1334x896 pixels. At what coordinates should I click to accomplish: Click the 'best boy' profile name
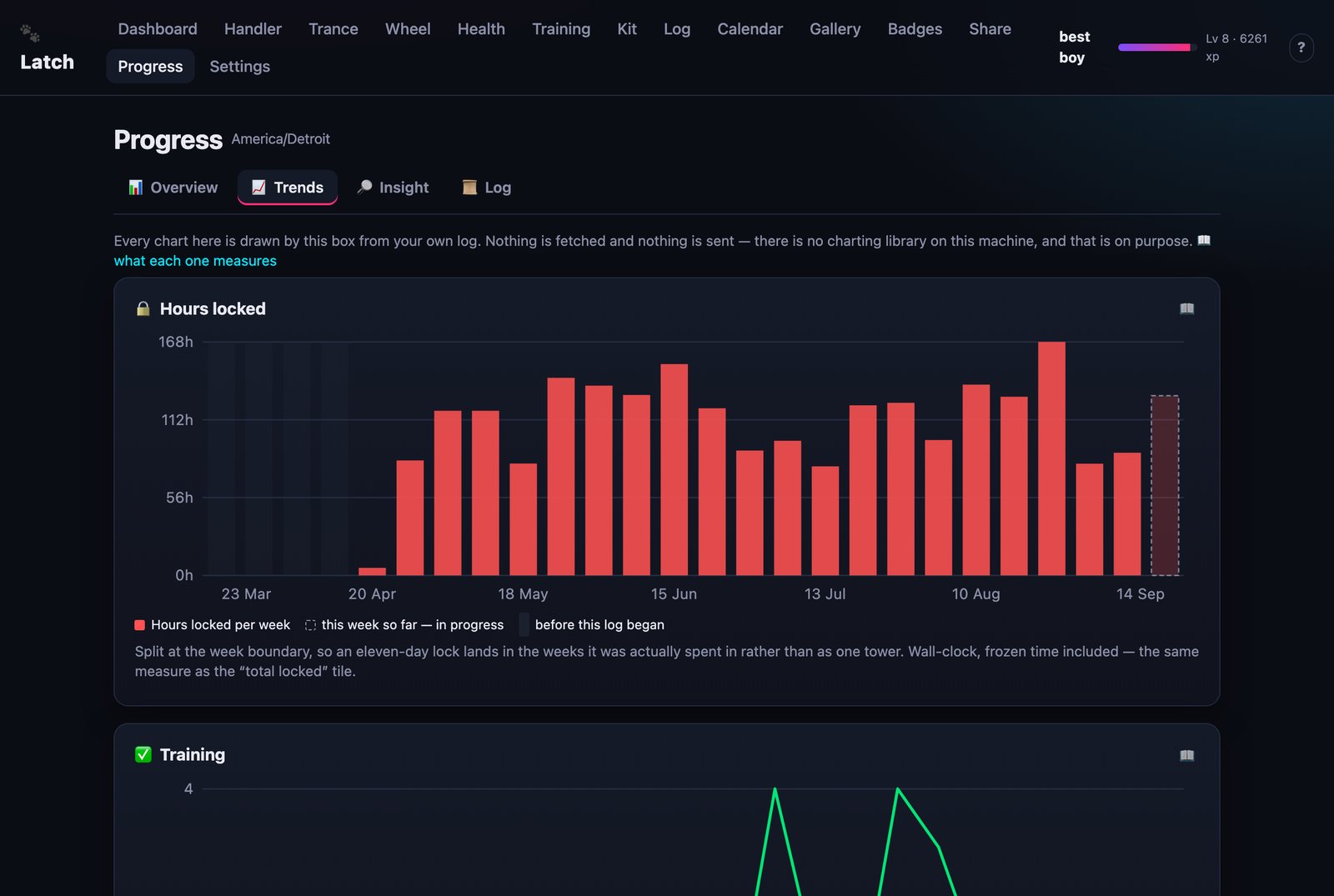coord(1074,48)
